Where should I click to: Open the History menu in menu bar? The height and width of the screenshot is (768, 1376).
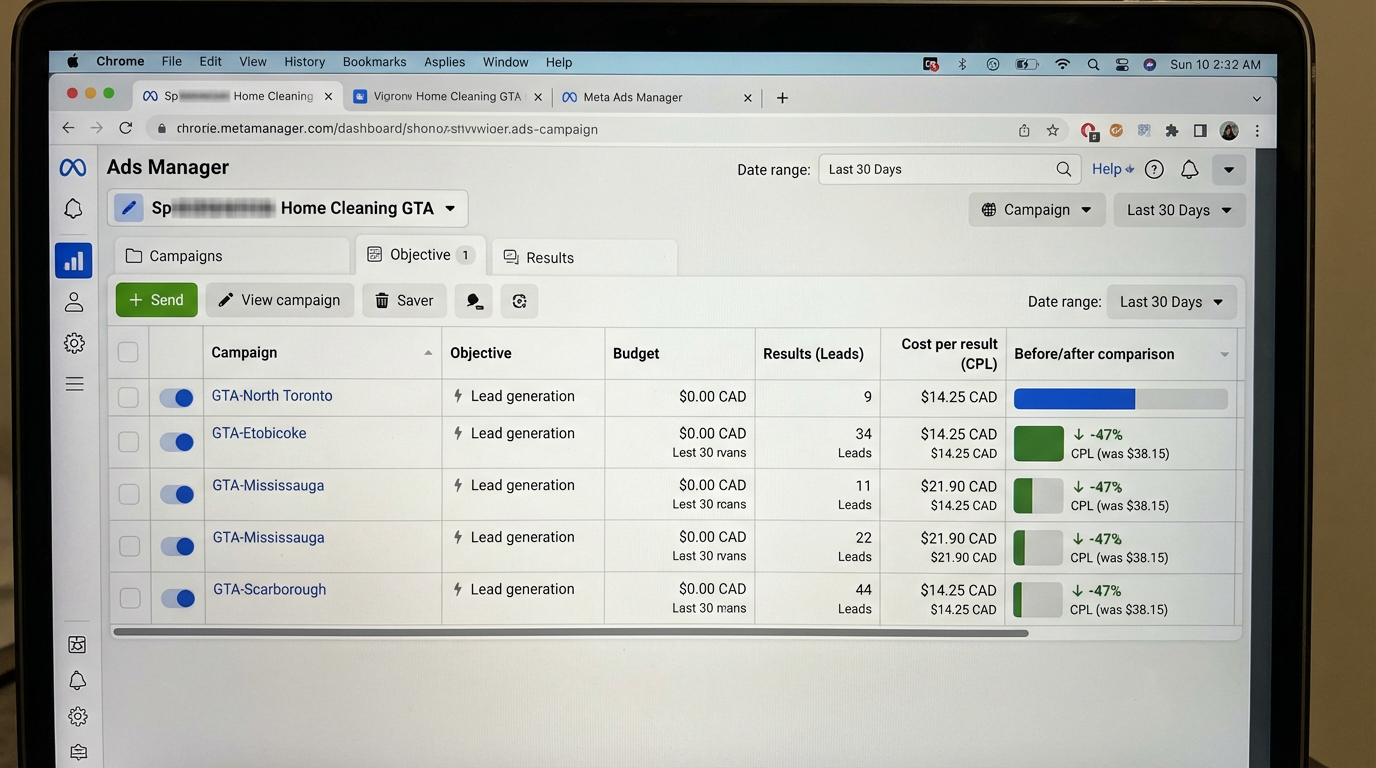click(x=304, y=62)
